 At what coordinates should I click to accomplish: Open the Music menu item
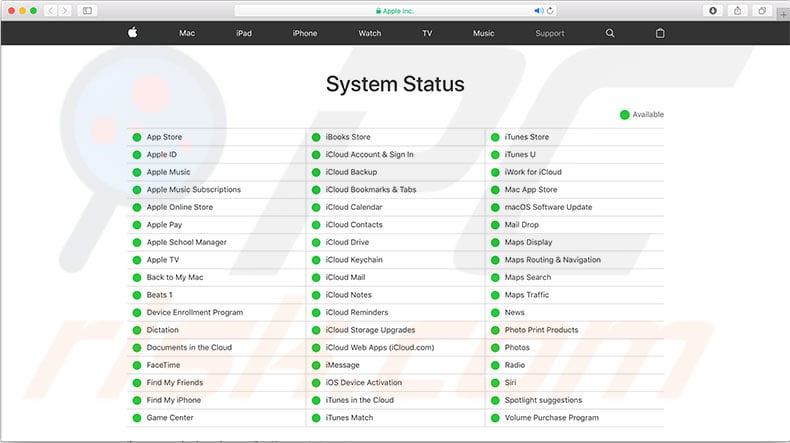[484, 33]
